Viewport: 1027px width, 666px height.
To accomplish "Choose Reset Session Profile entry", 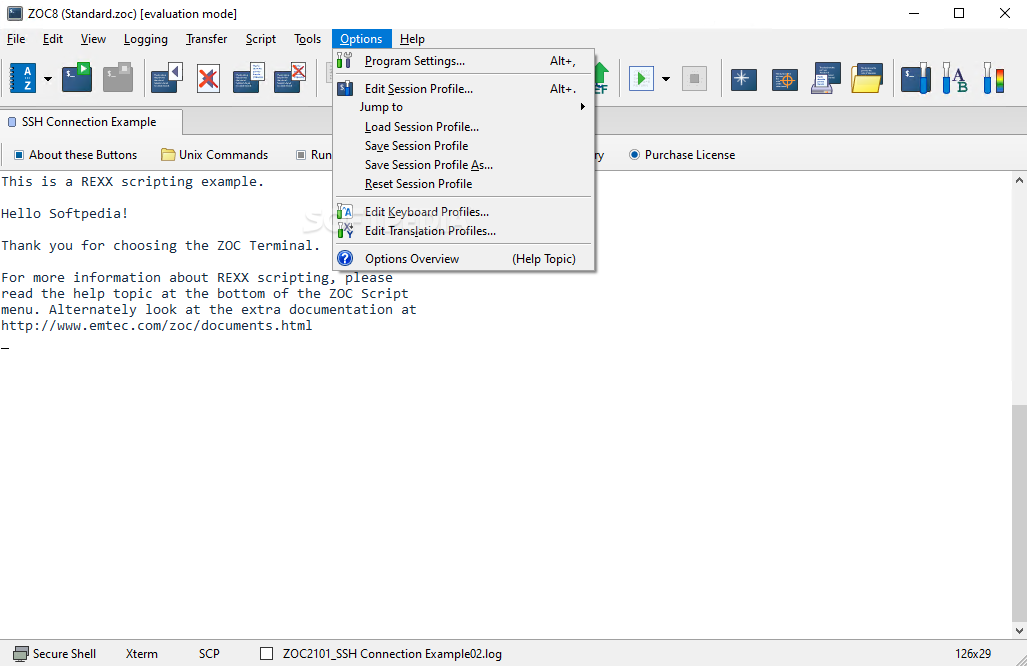I will 464,183.
